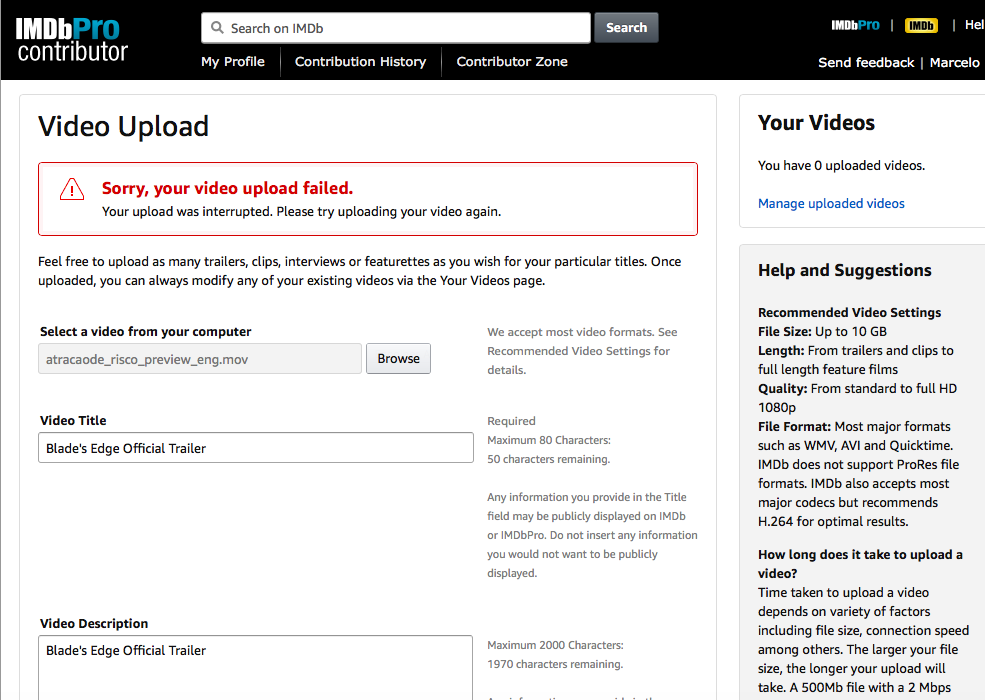985x700 pixels.
Task: Click into the Video Title field
Action: click(x=256, y=448)
